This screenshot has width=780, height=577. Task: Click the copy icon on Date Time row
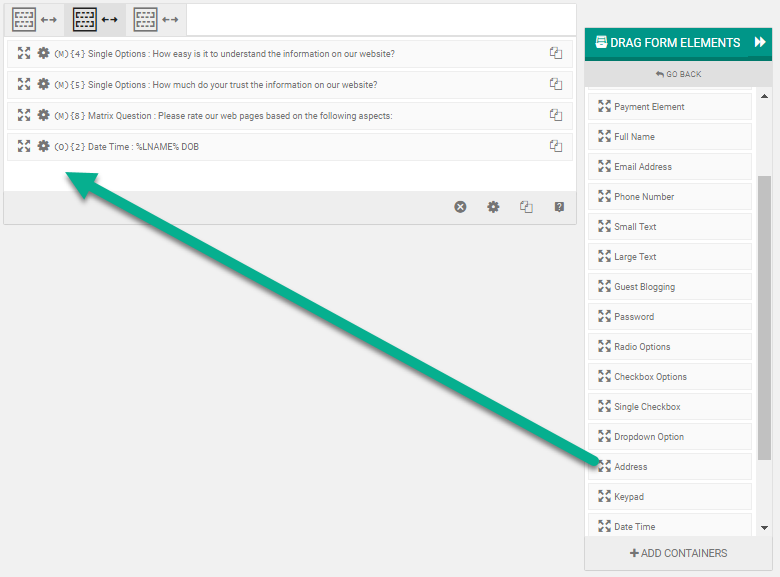556,146
